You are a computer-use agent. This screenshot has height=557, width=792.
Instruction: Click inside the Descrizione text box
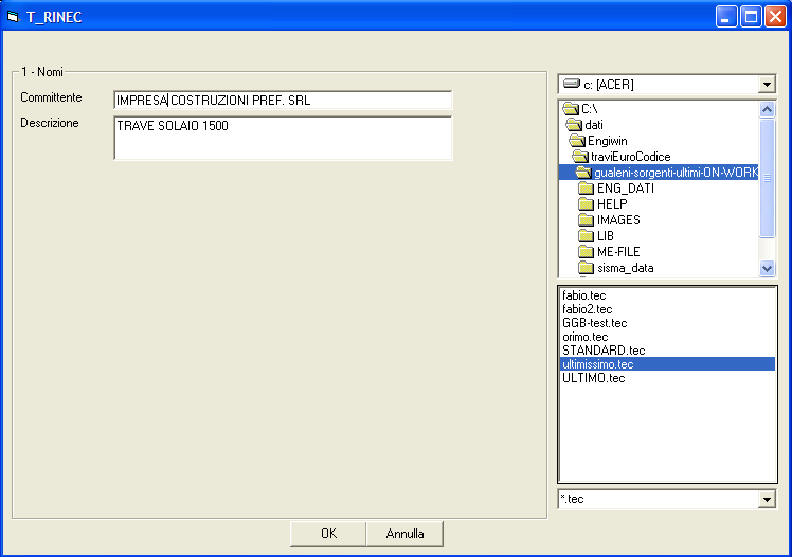click(282, 138)
